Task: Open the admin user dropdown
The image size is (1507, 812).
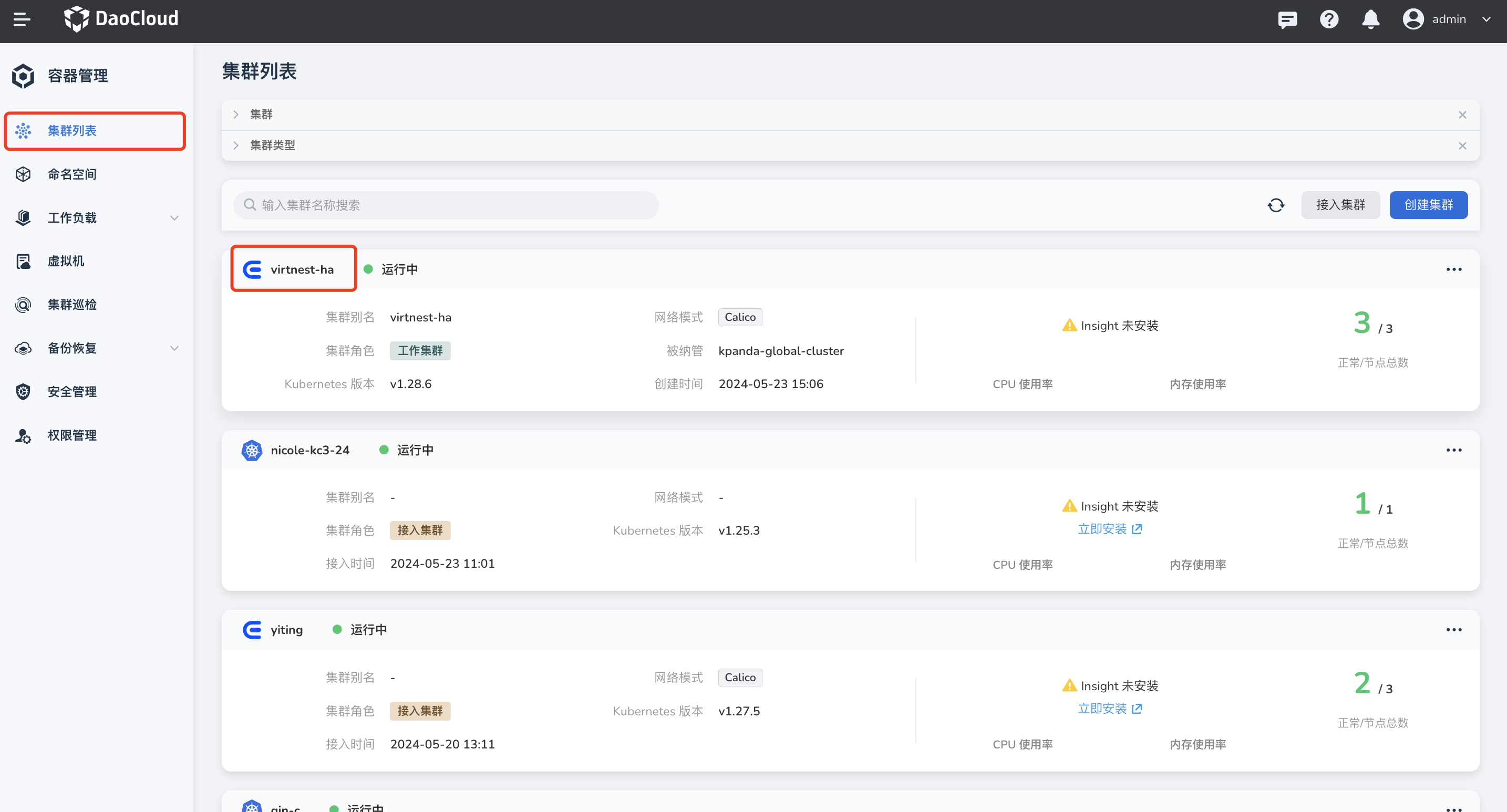Action: pos(1446,19)
